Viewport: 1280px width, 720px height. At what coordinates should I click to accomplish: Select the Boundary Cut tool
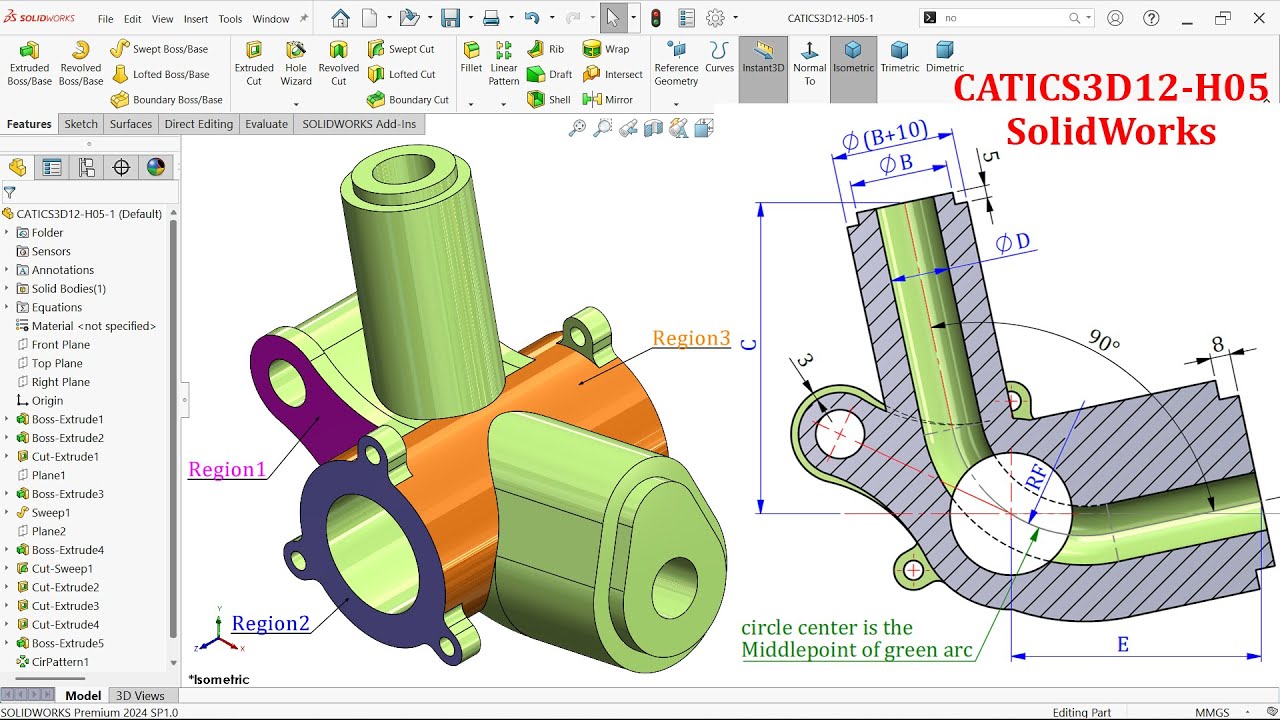tap(407, 99)
